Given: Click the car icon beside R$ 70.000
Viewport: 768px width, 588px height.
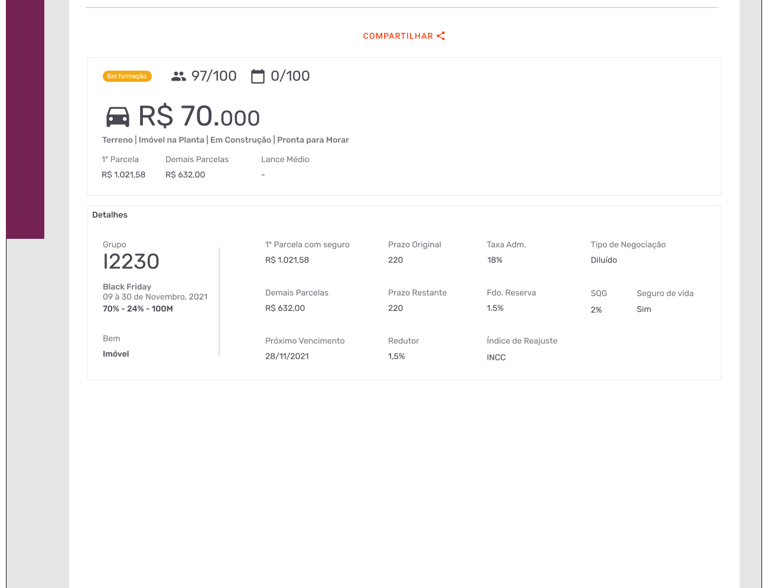Looking at the screenshot, I should tap(117, 117).
